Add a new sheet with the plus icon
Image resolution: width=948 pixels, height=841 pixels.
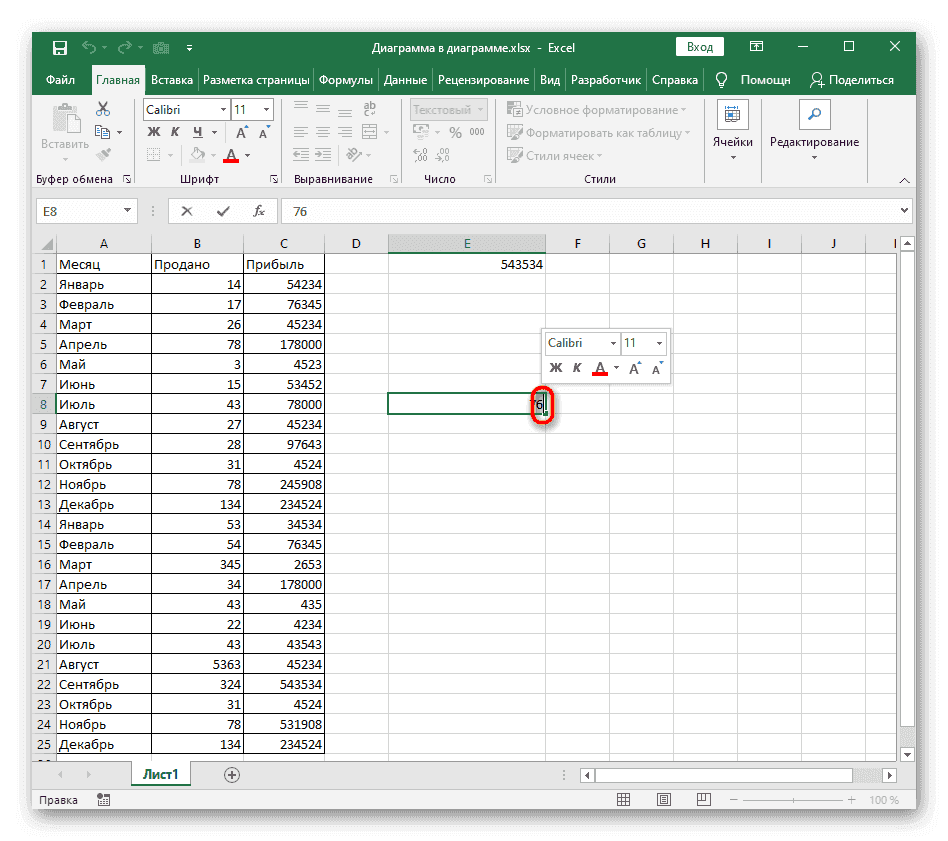coord(232,774)
